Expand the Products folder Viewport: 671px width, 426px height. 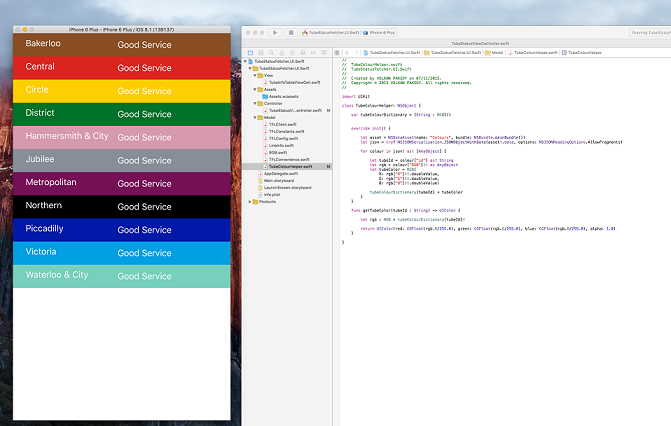(x=249, y=201)
